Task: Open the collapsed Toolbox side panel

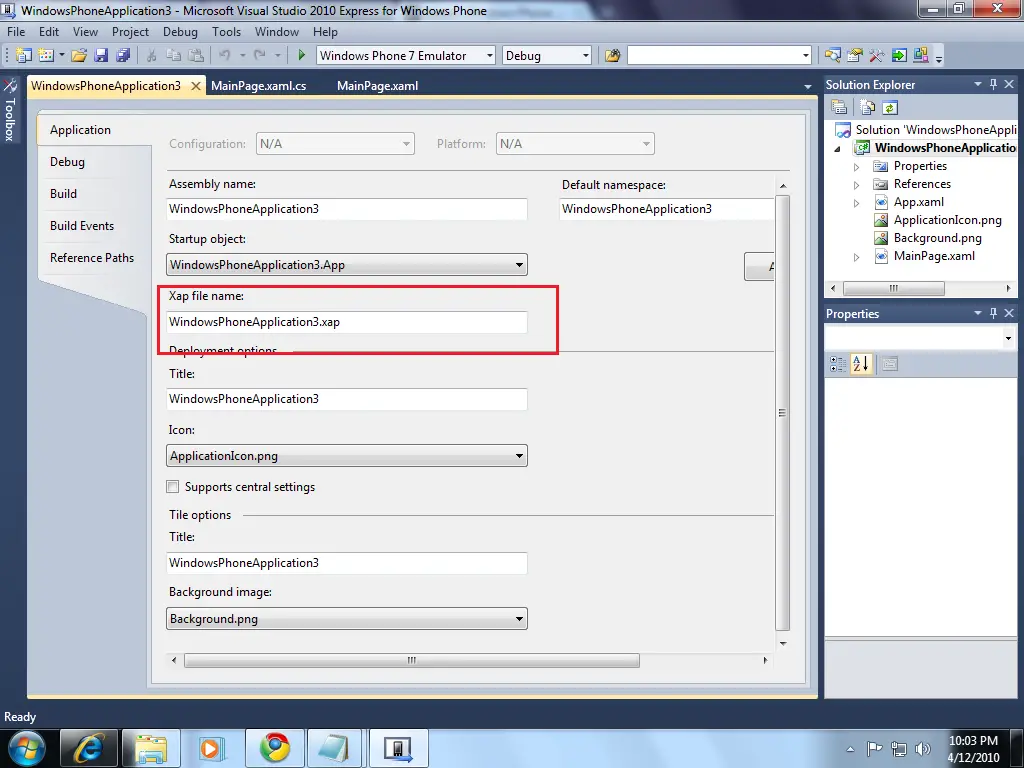Action: [10, 111]
